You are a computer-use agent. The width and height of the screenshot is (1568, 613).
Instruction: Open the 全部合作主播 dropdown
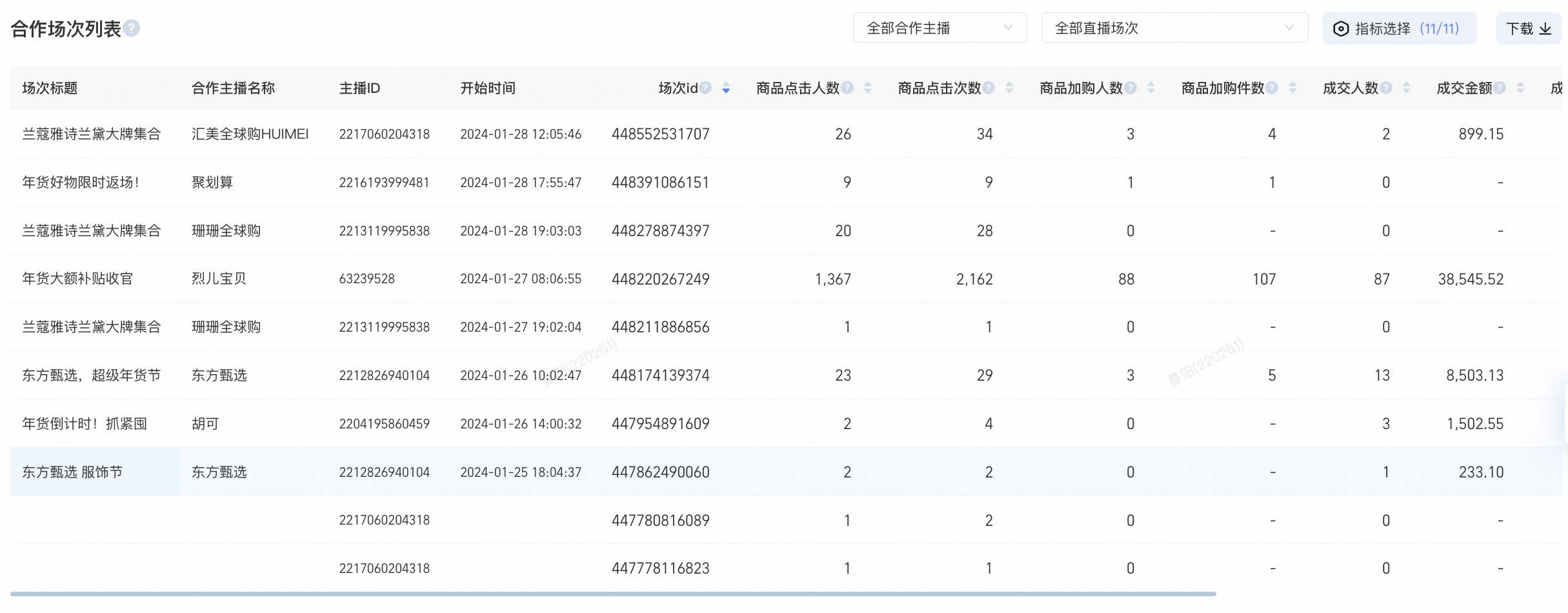pos(940,28)
